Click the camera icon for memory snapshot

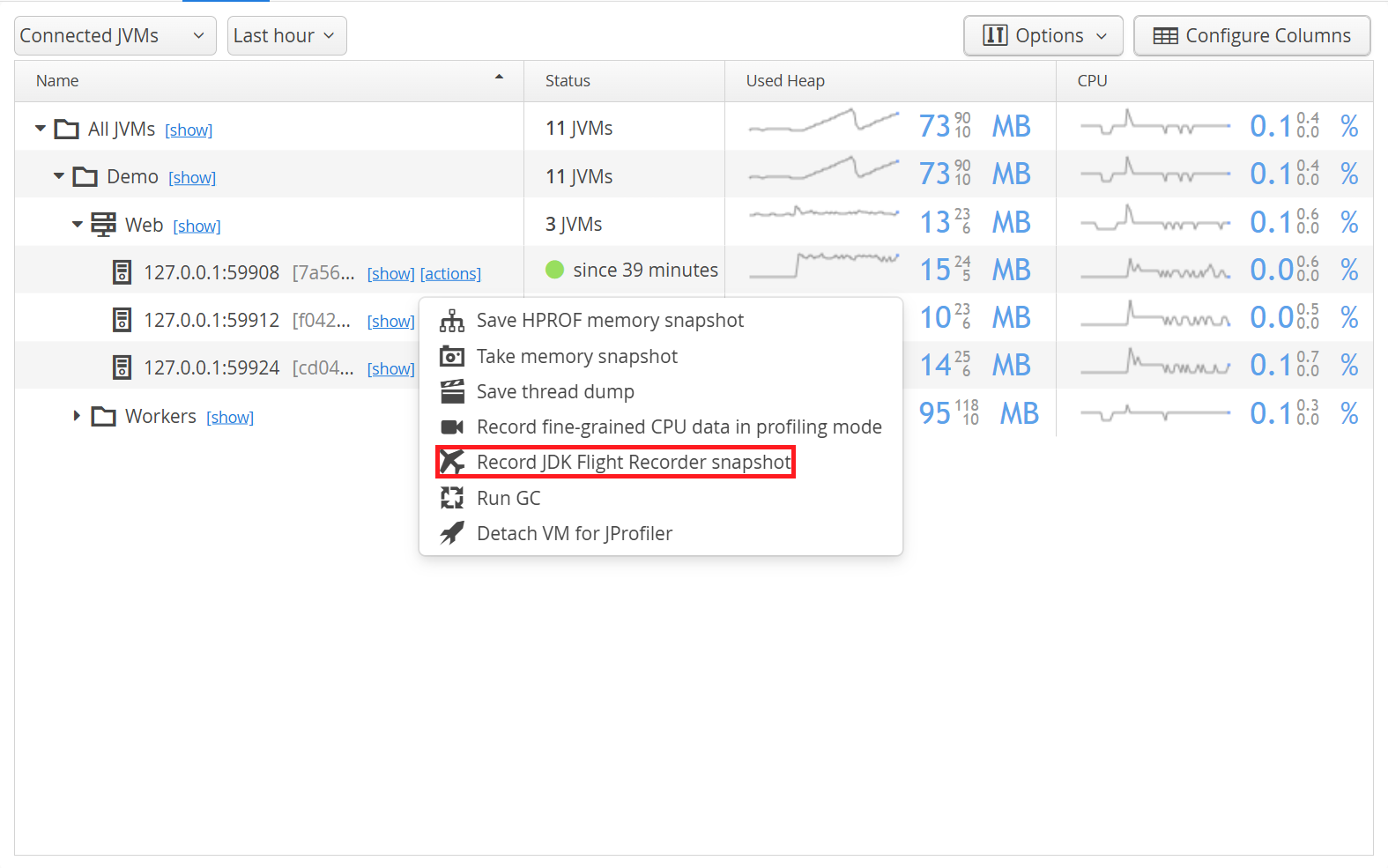(452, 356)
